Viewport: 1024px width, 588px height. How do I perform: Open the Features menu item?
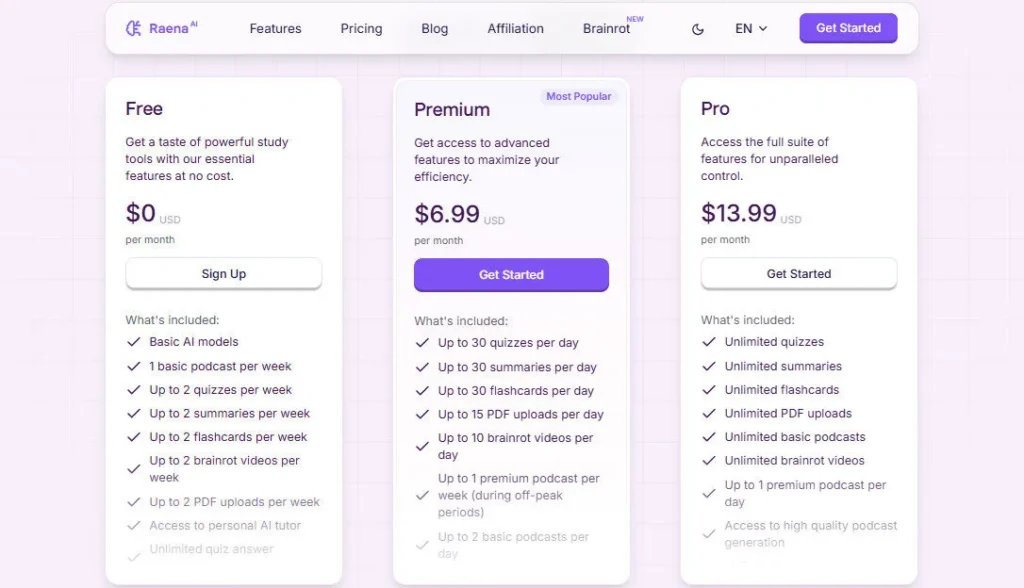[275, 29]
